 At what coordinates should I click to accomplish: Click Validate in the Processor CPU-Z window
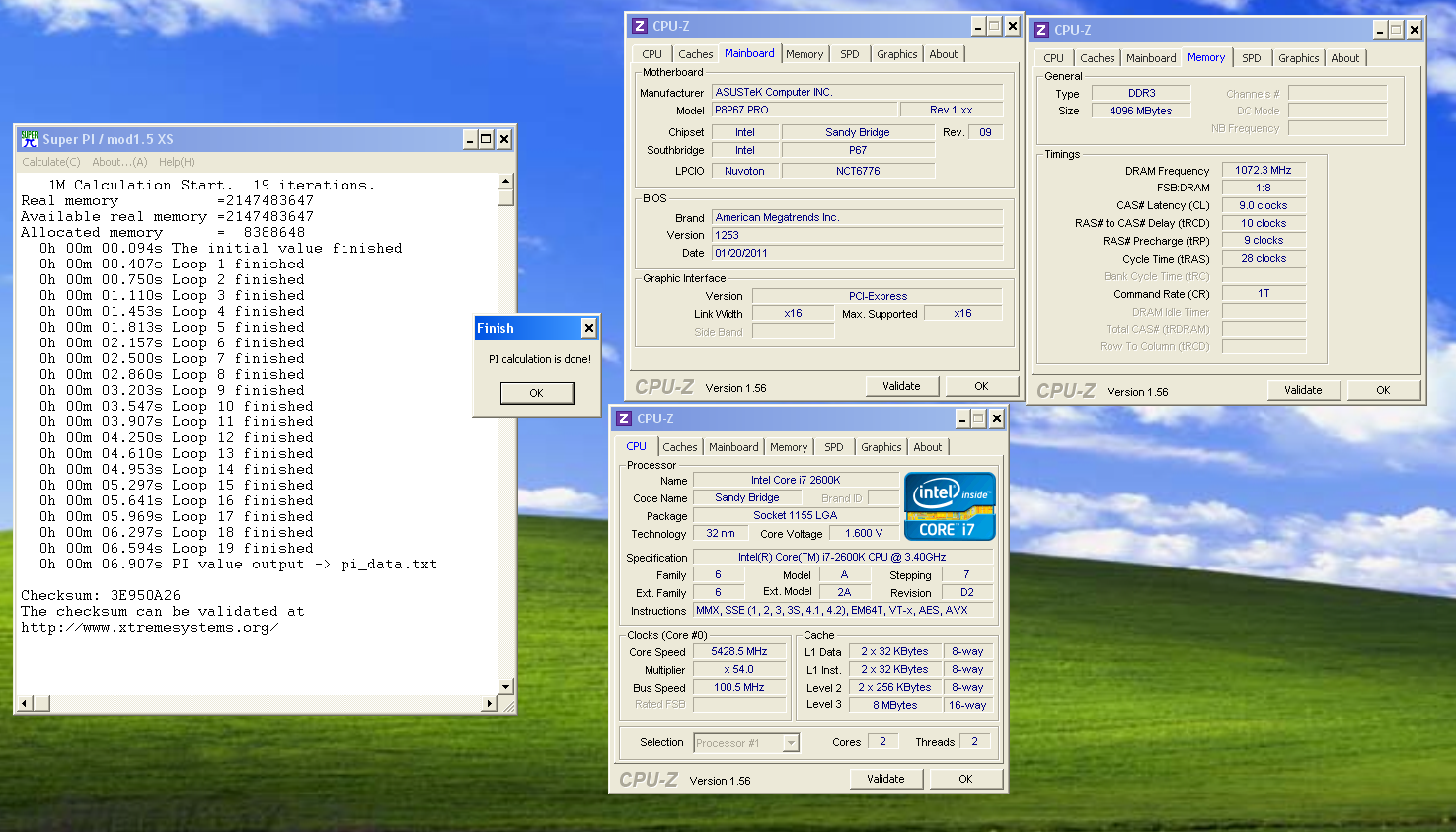(x=885, y=779)
